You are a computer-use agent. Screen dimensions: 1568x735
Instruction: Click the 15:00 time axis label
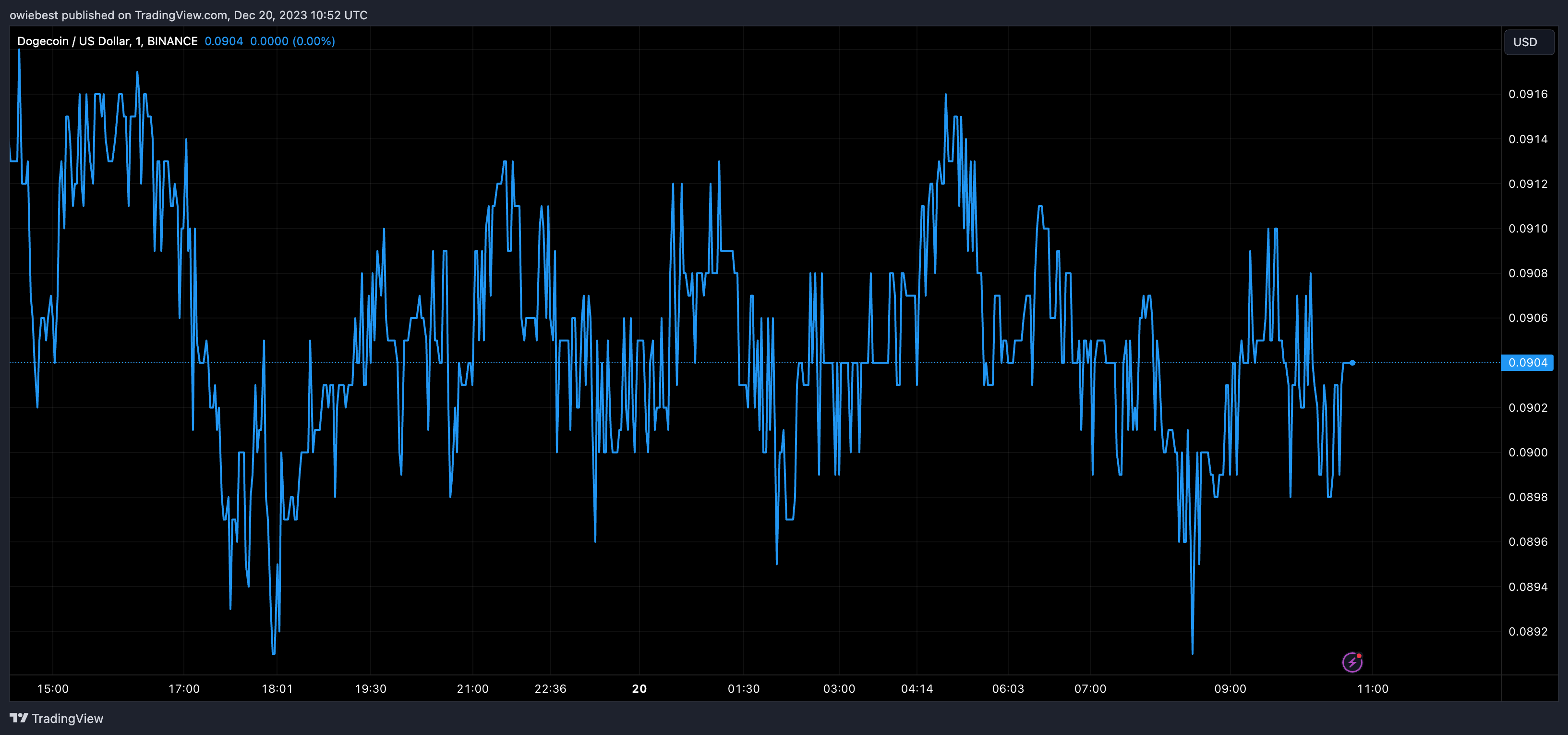(x=53, y=689)
